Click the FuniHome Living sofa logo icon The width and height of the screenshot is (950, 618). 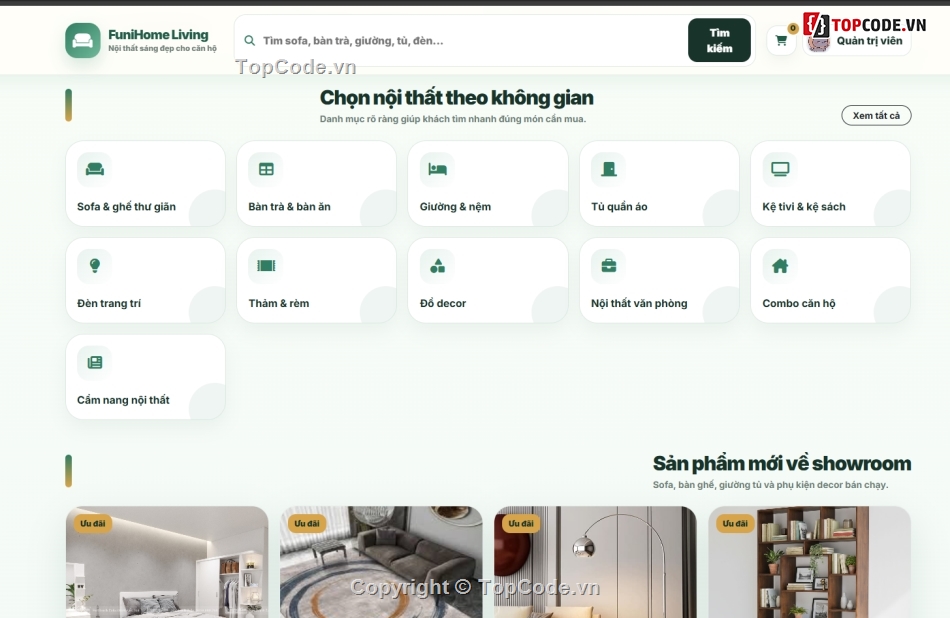tap(82, 41)
